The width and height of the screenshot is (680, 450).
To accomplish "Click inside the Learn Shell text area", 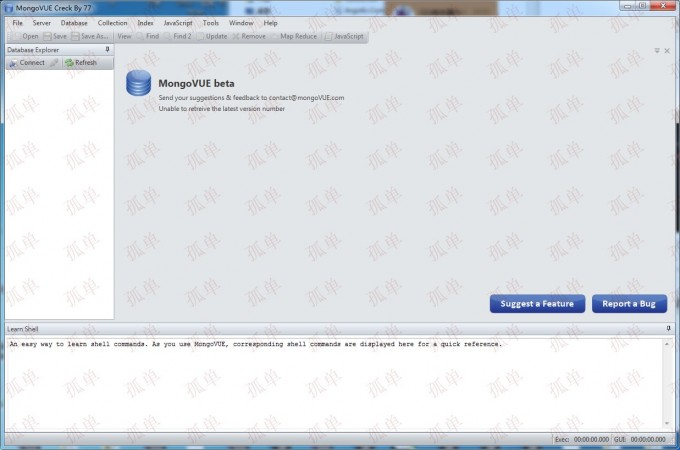I will 334,386.
